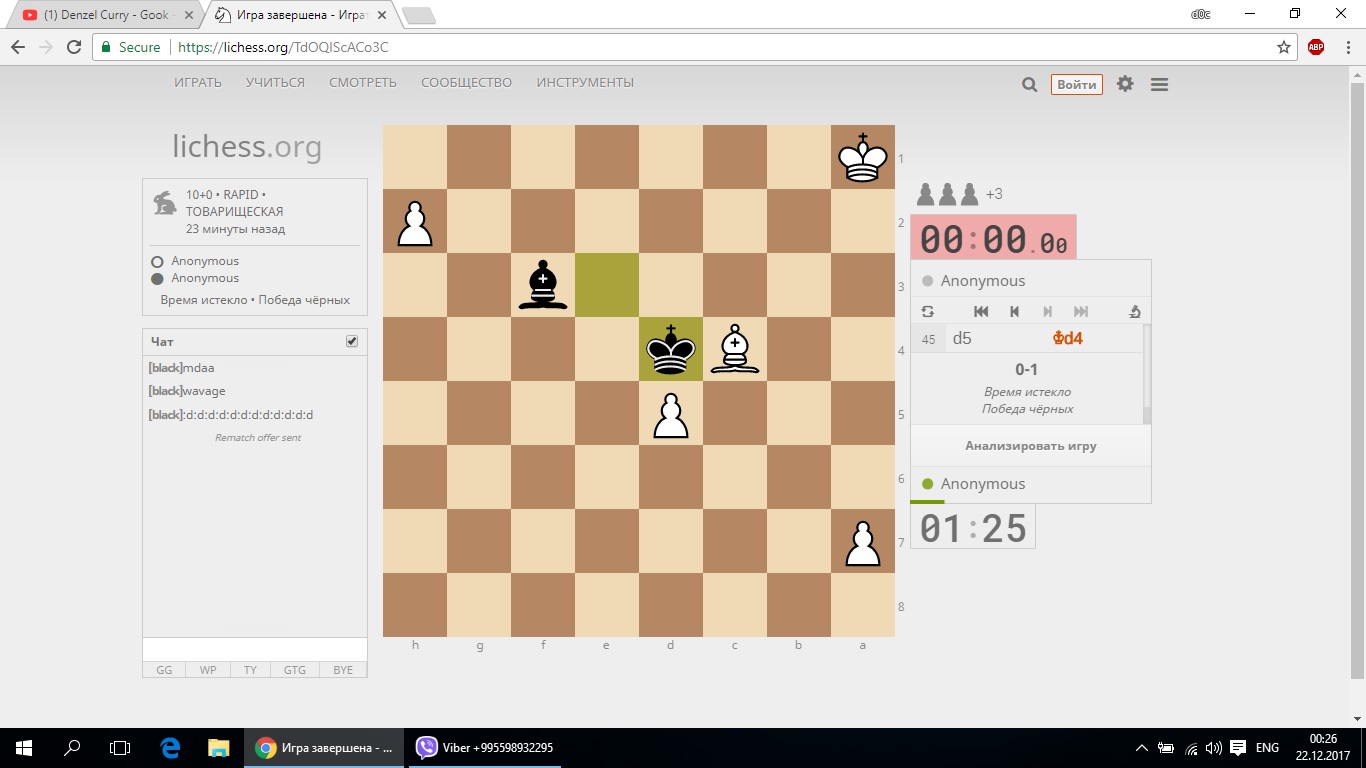The image size is (1366, 768).
Task: Select the black bishop on the board
Action: 542,285
